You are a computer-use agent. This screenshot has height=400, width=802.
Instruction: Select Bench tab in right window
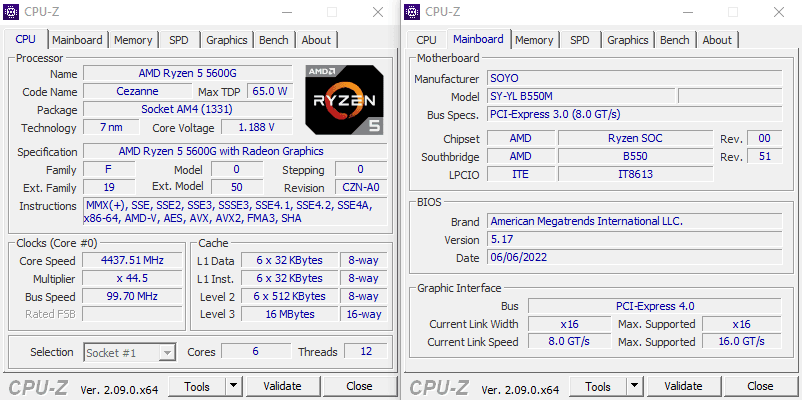coord(675,40)
